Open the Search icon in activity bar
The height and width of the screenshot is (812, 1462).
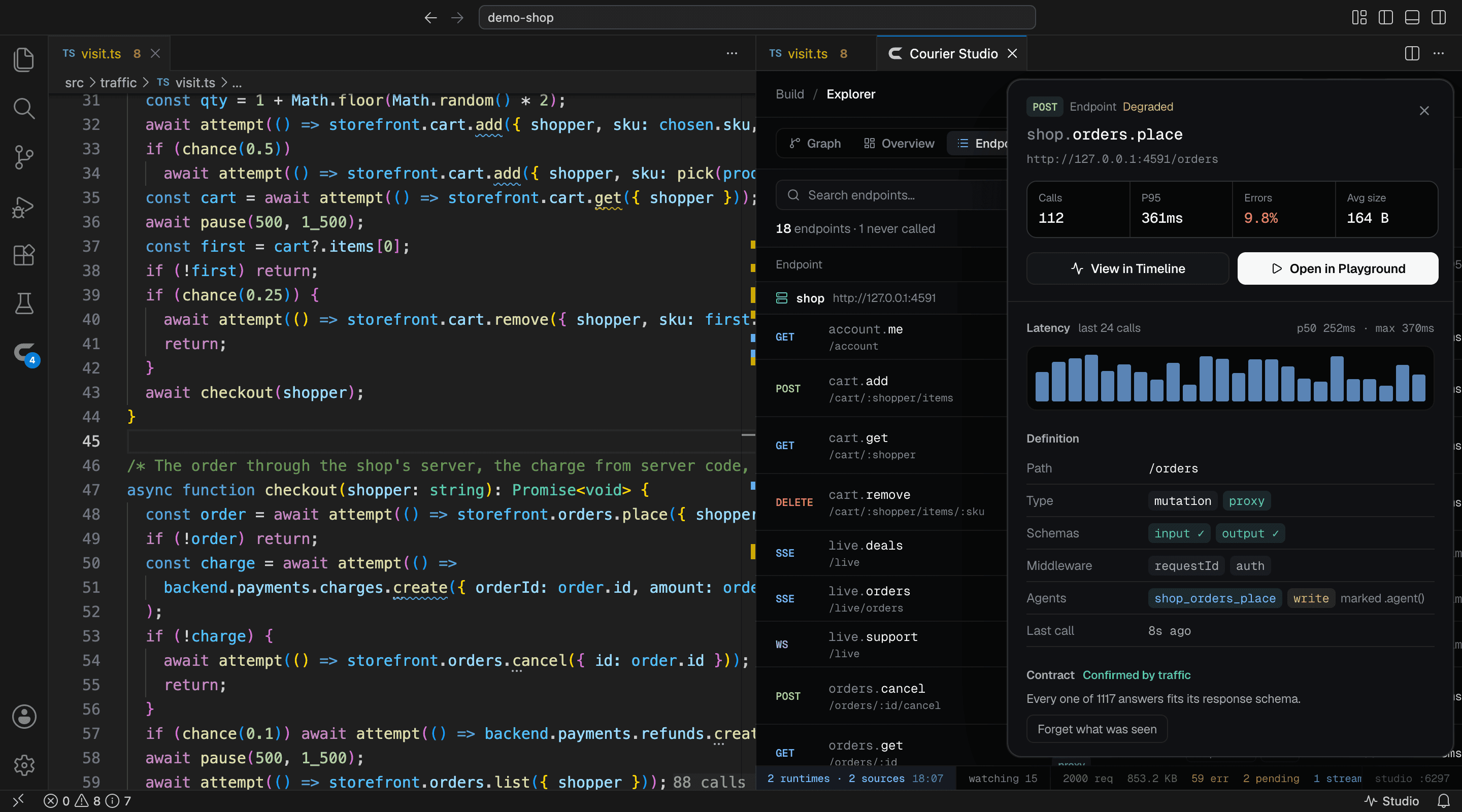pos(24,109)
